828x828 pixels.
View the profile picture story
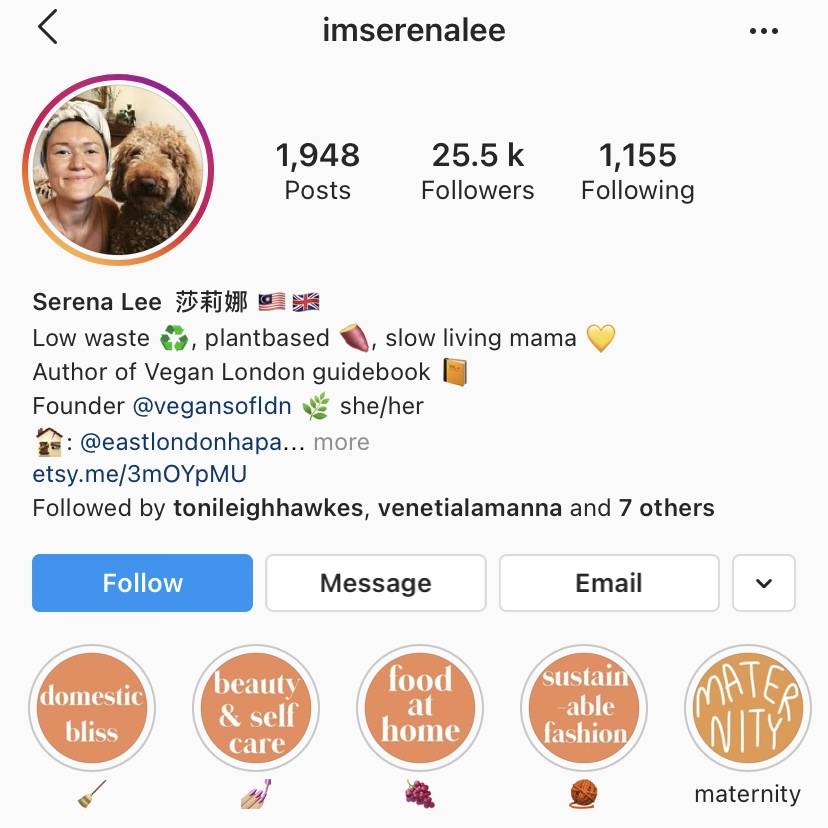point(118,170)
